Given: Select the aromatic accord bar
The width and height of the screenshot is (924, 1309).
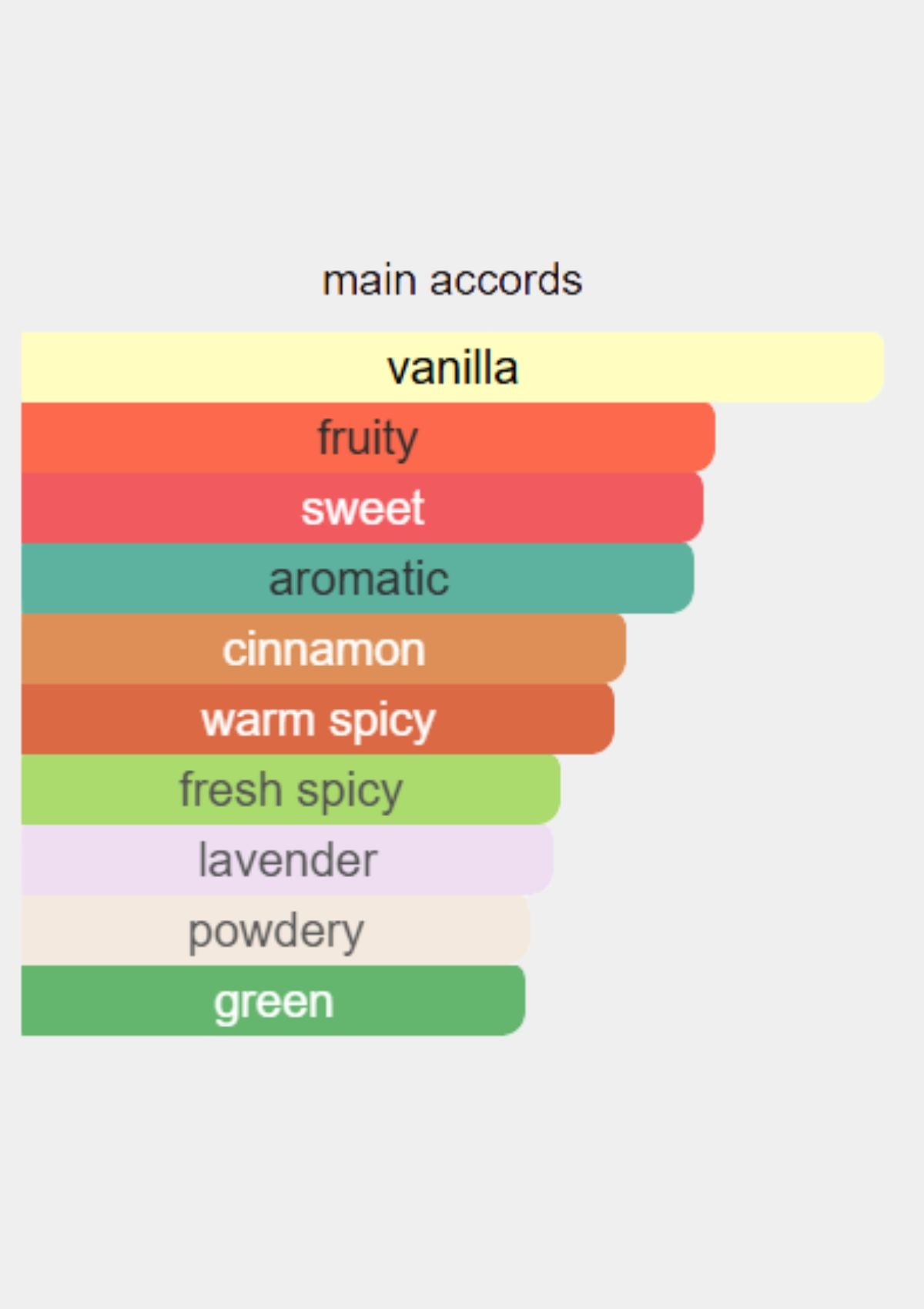Looking at the screenshot, I should 358,578.
